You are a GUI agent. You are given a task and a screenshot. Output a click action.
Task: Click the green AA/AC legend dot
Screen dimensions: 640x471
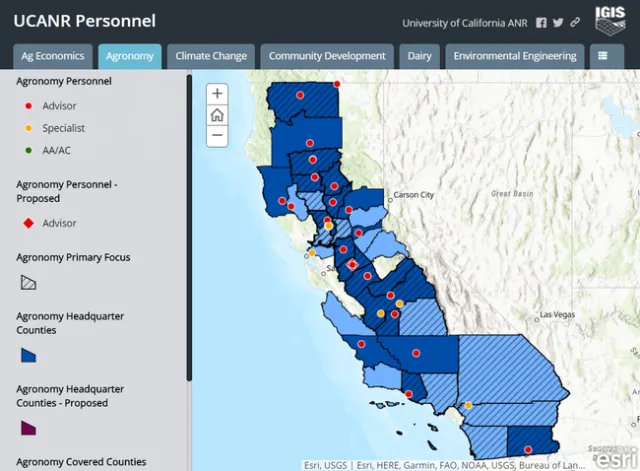point(29,151)
